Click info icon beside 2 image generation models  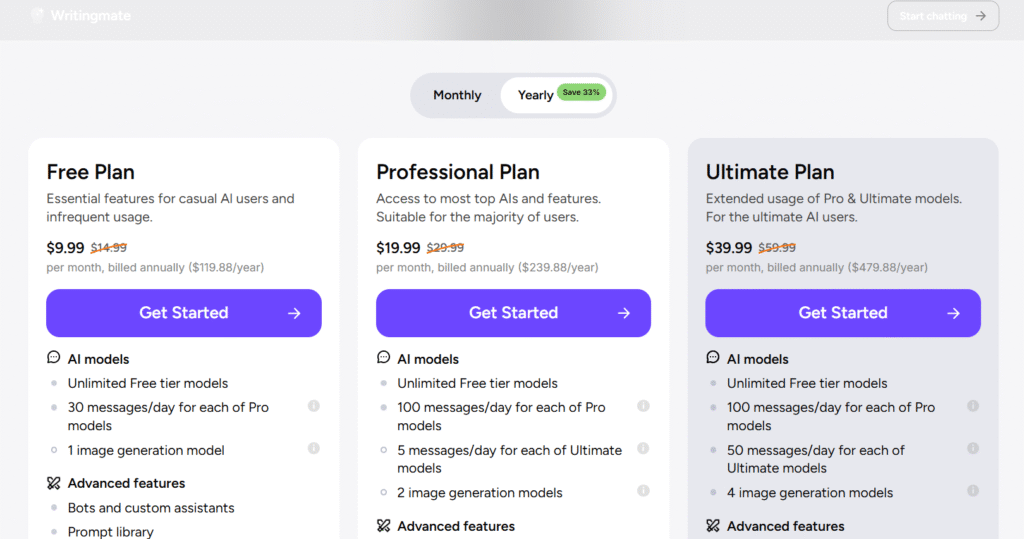(x=643, y=491)
